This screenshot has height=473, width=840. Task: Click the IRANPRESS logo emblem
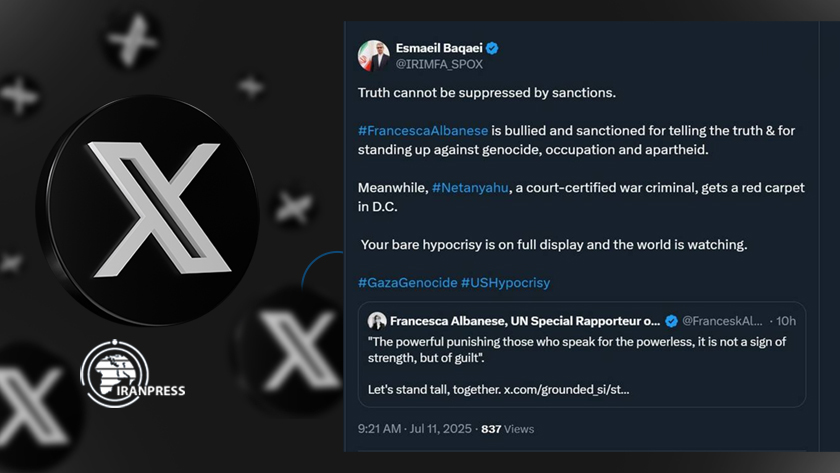point(115,374)
